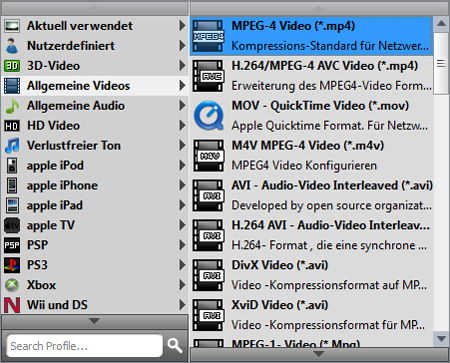Click the Nutzerdefiniert user icon
Screen dimensions: 450x363
[12, 46]
